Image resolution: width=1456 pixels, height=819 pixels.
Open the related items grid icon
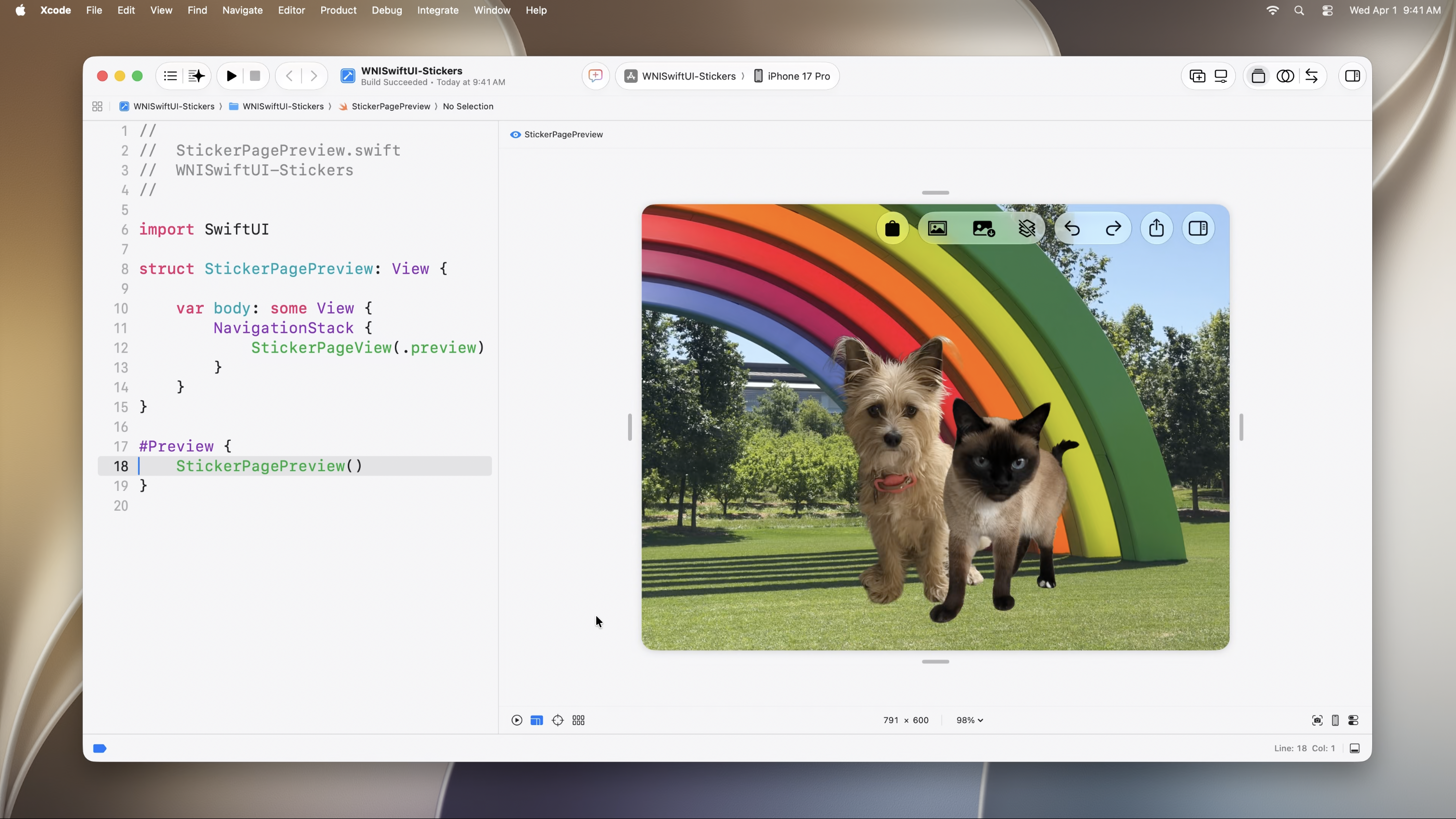(97, 106)
